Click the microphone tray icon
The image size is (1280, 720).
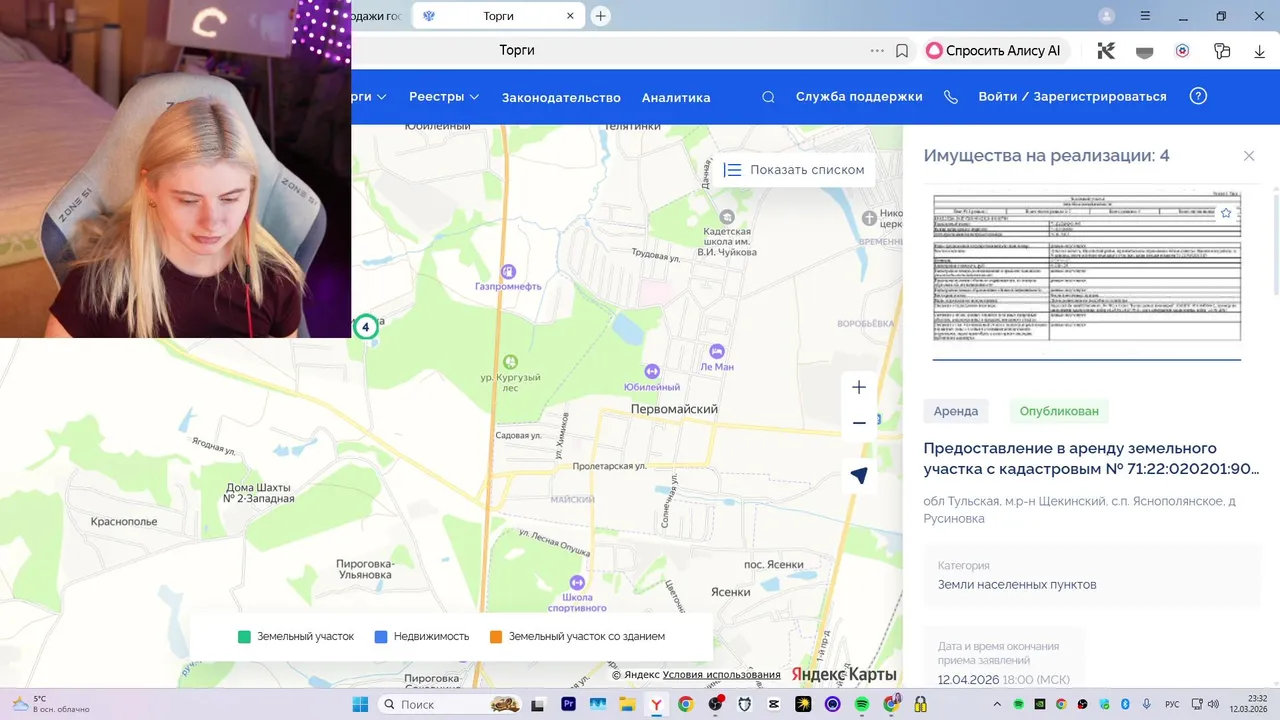click(1146, 704)
